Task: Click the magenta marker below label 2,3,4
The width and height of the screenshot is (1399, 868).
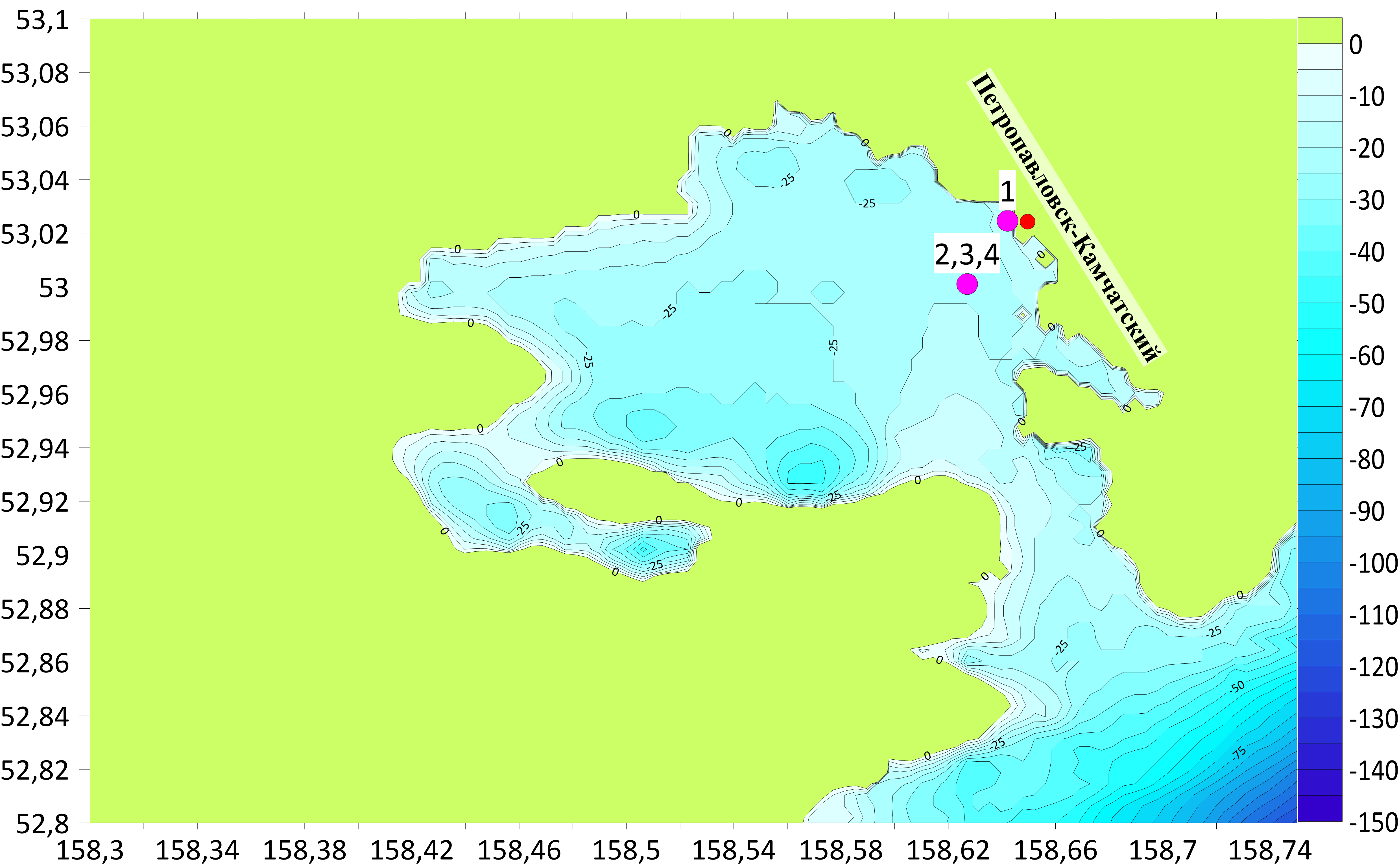Action: click(967, 284)
